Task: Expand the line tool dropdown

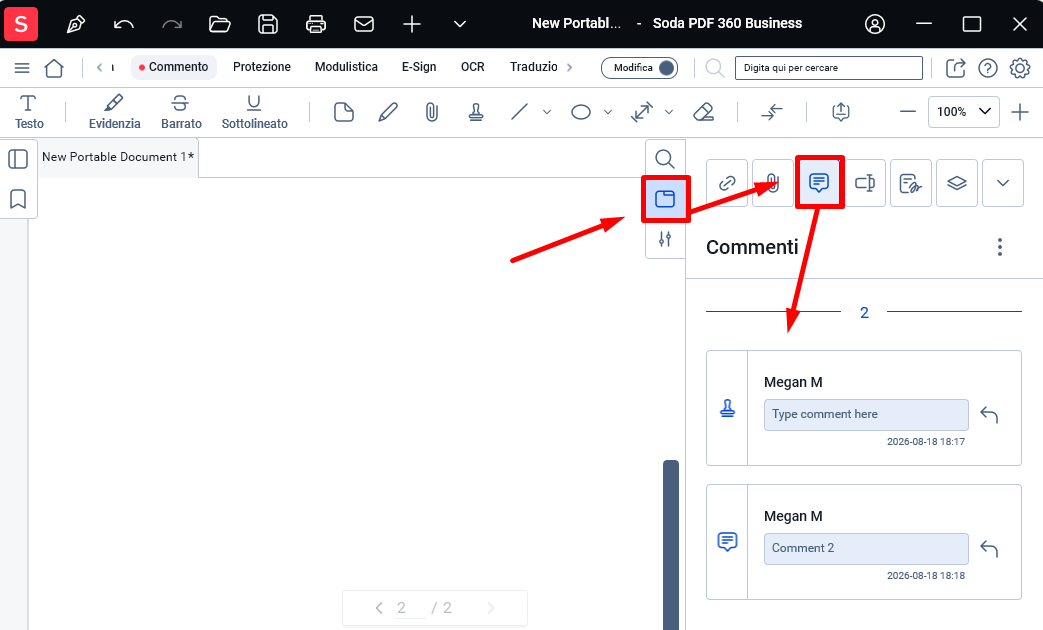Action: 547,112
